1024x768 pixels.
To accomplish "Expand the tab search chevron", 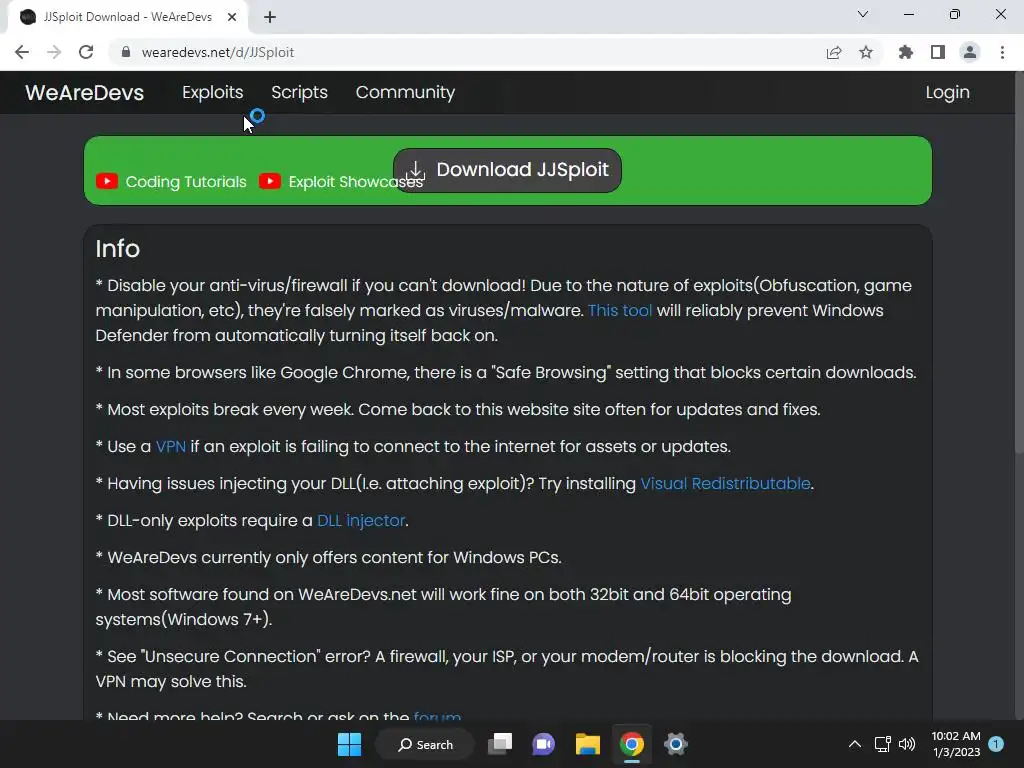I will [x=863, y=14].
